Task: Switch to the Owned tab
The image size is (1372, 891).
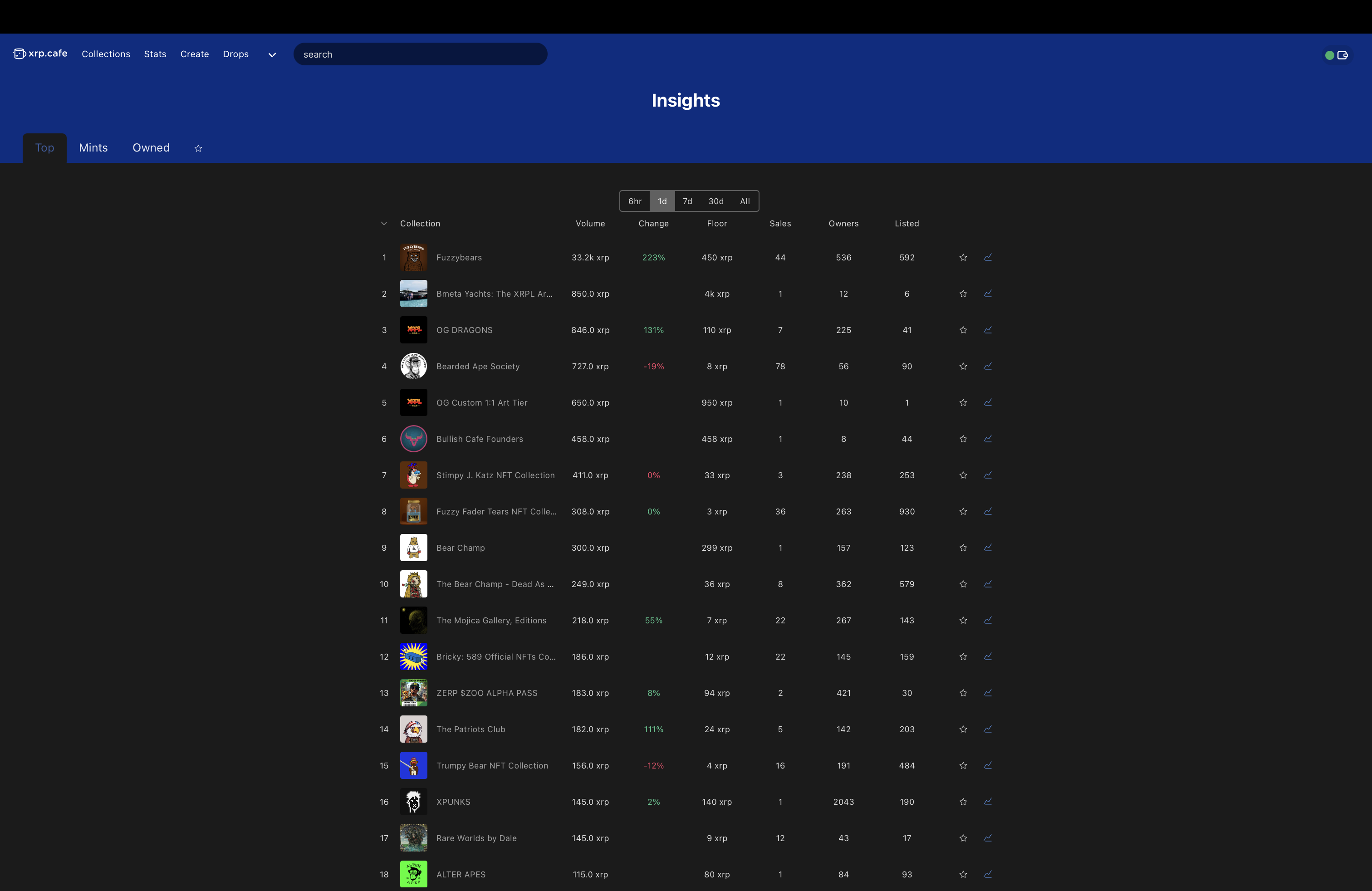Action: click(x=151, y=147)
